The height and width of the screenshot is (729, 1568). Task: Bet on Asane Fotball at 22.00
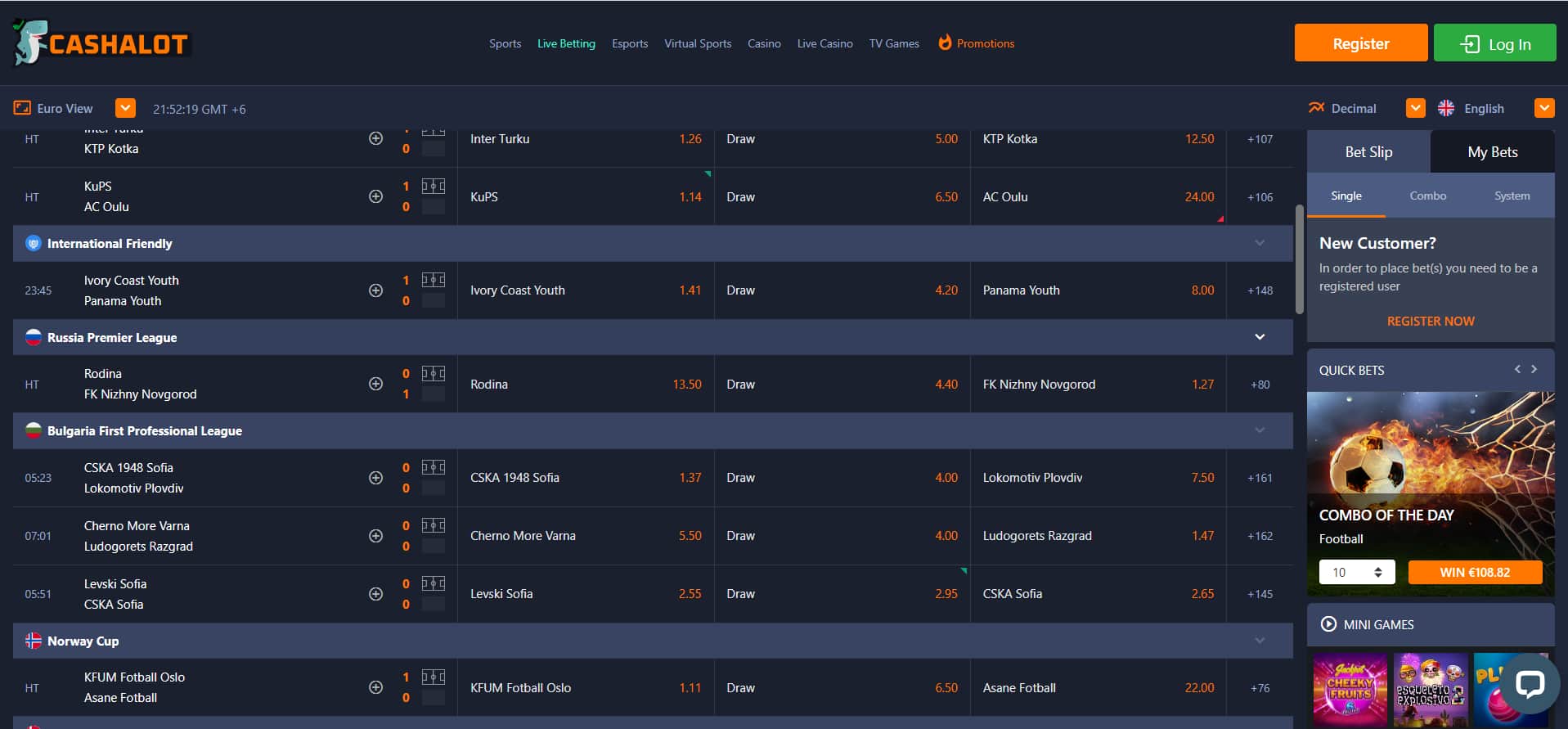pos(1098,687)
